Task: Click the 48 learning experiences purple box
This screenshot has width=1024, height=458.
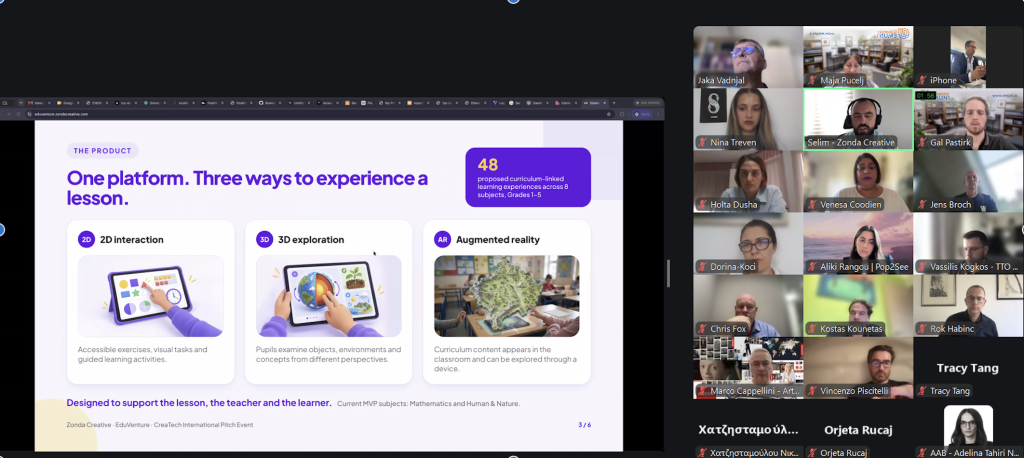Action: pyautogui.click(x=528, y=177)
